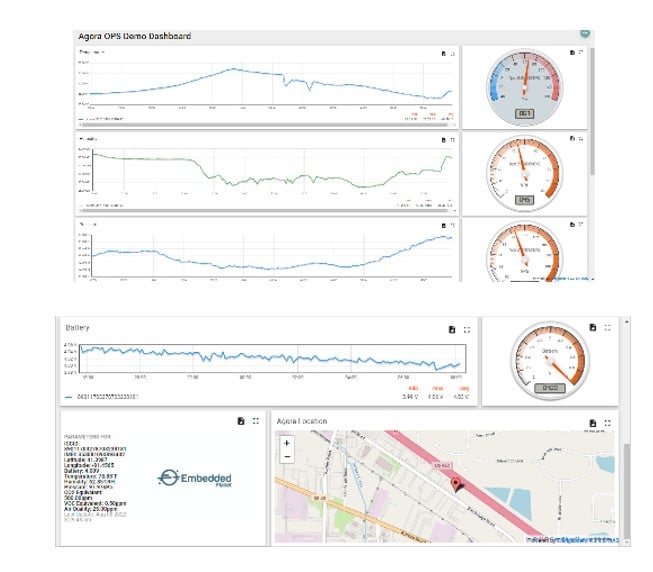The height and width of the screenshot is (572, 653).
Task: Click the scroll-up arrow beside the battery gauge
Action: 627,321
